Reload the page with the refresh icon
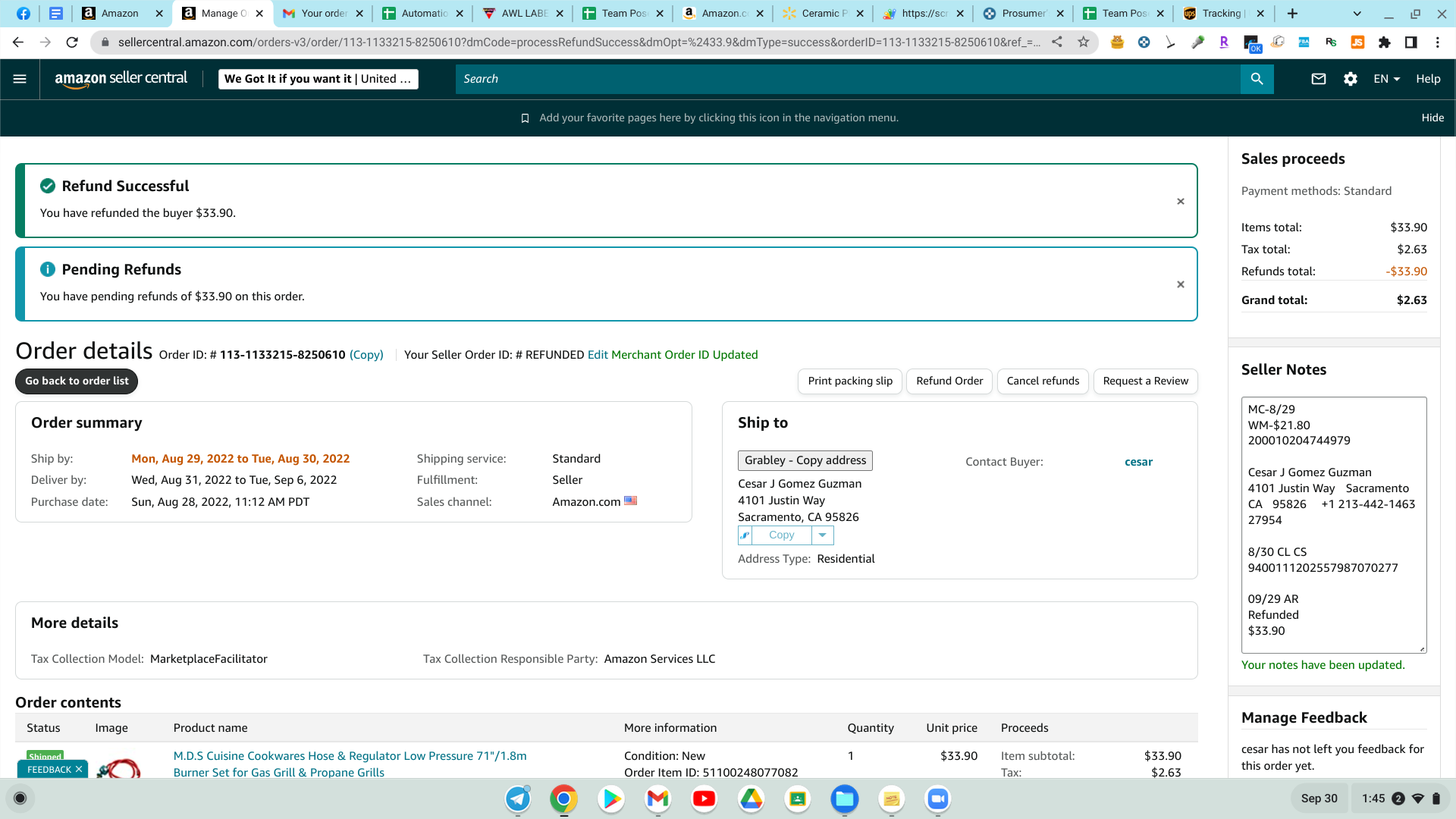 coord(72,42)
